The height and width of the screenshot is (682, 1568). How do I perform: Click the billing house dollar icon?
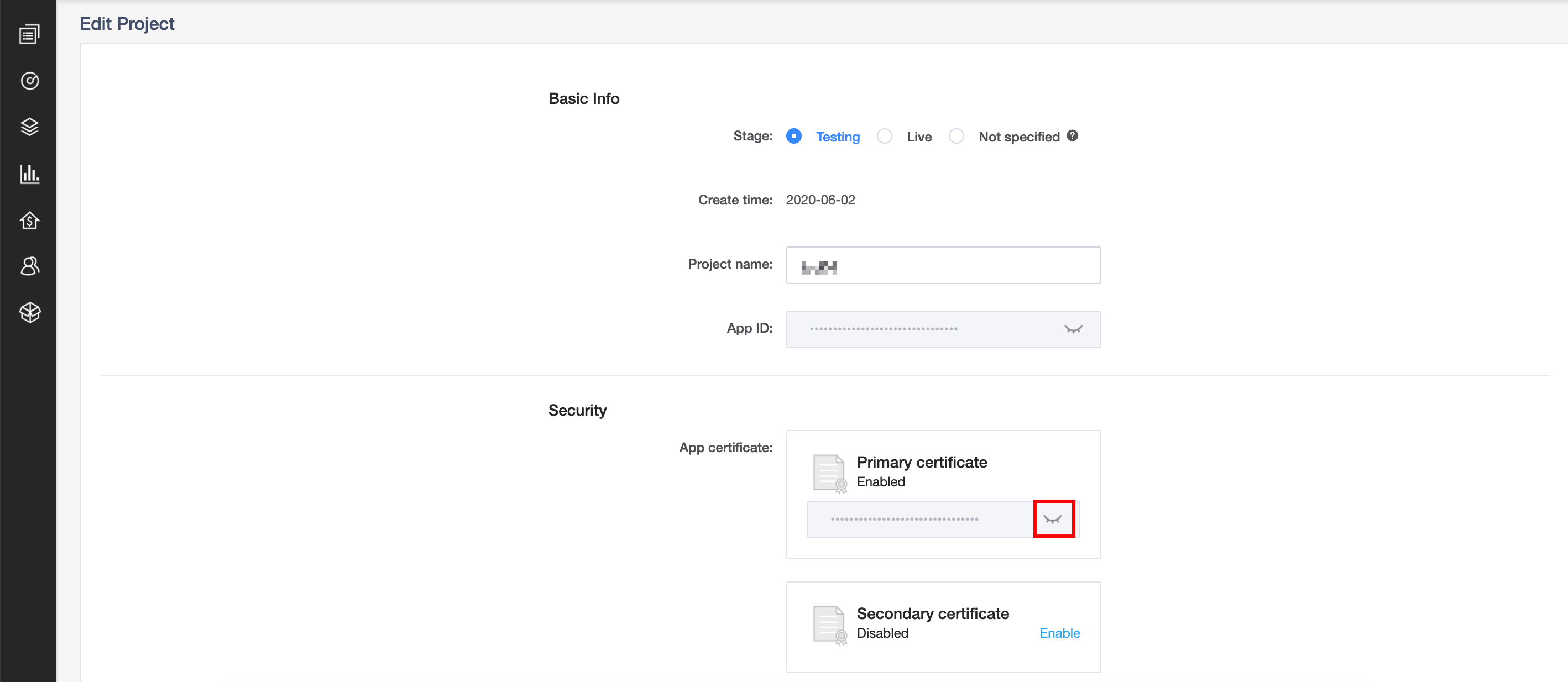pyautogui.click(x=29, y=220)
